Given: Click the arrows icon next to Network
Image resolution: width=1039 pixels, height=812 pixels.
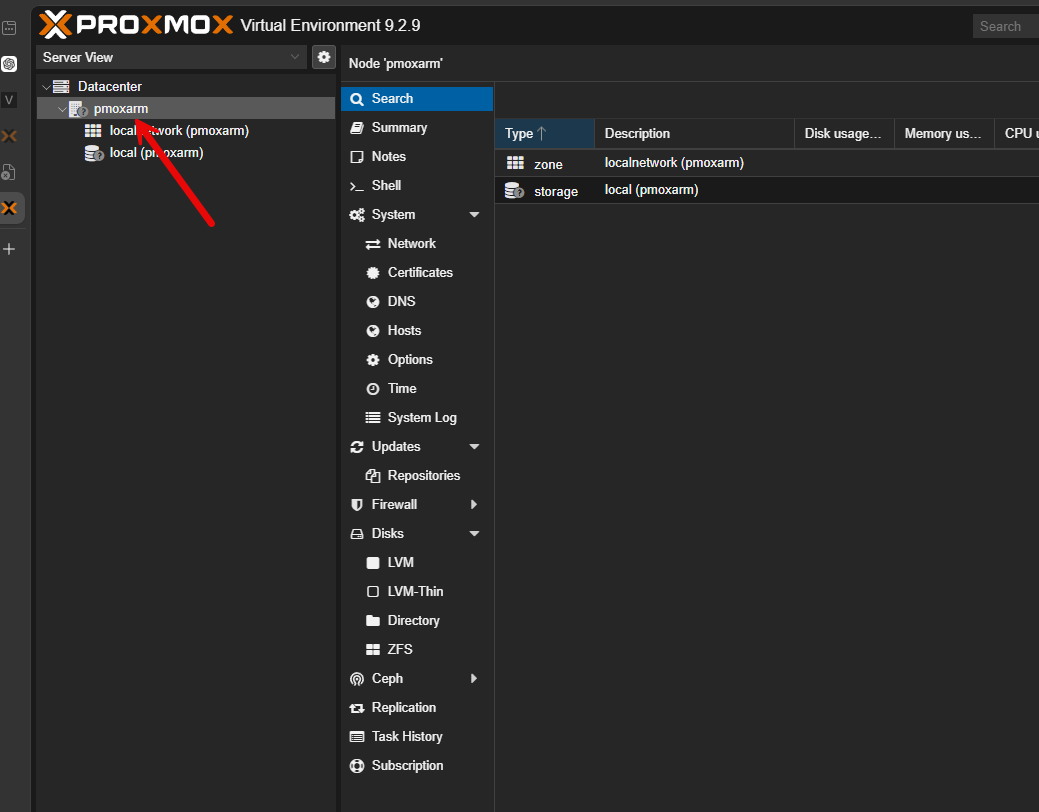Looking at the screenshot, I should (x=373, y=244).
